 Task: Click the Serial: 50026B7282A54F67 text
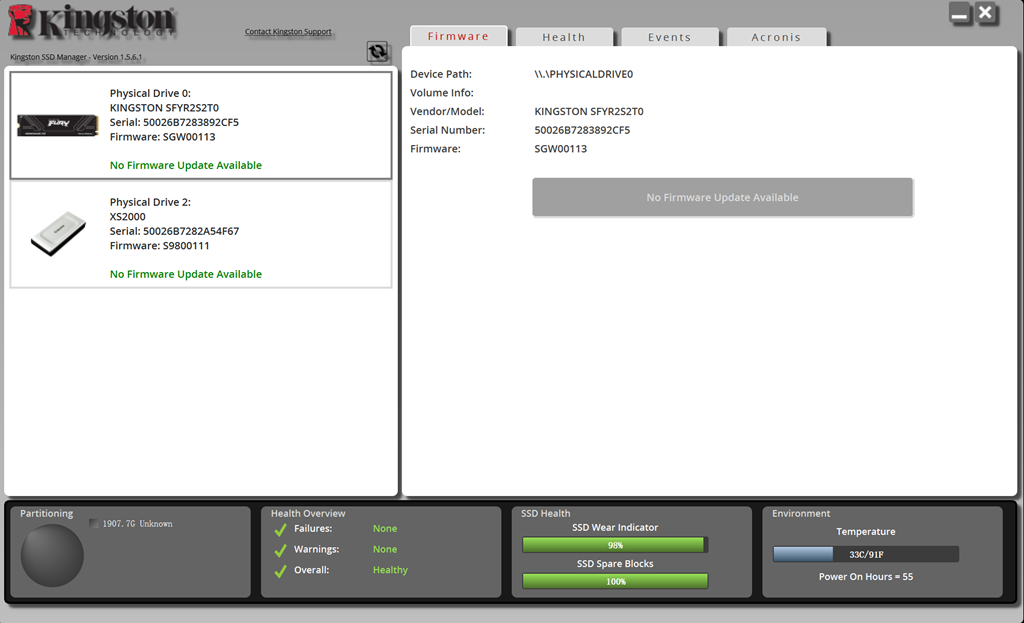pos(174,231)
